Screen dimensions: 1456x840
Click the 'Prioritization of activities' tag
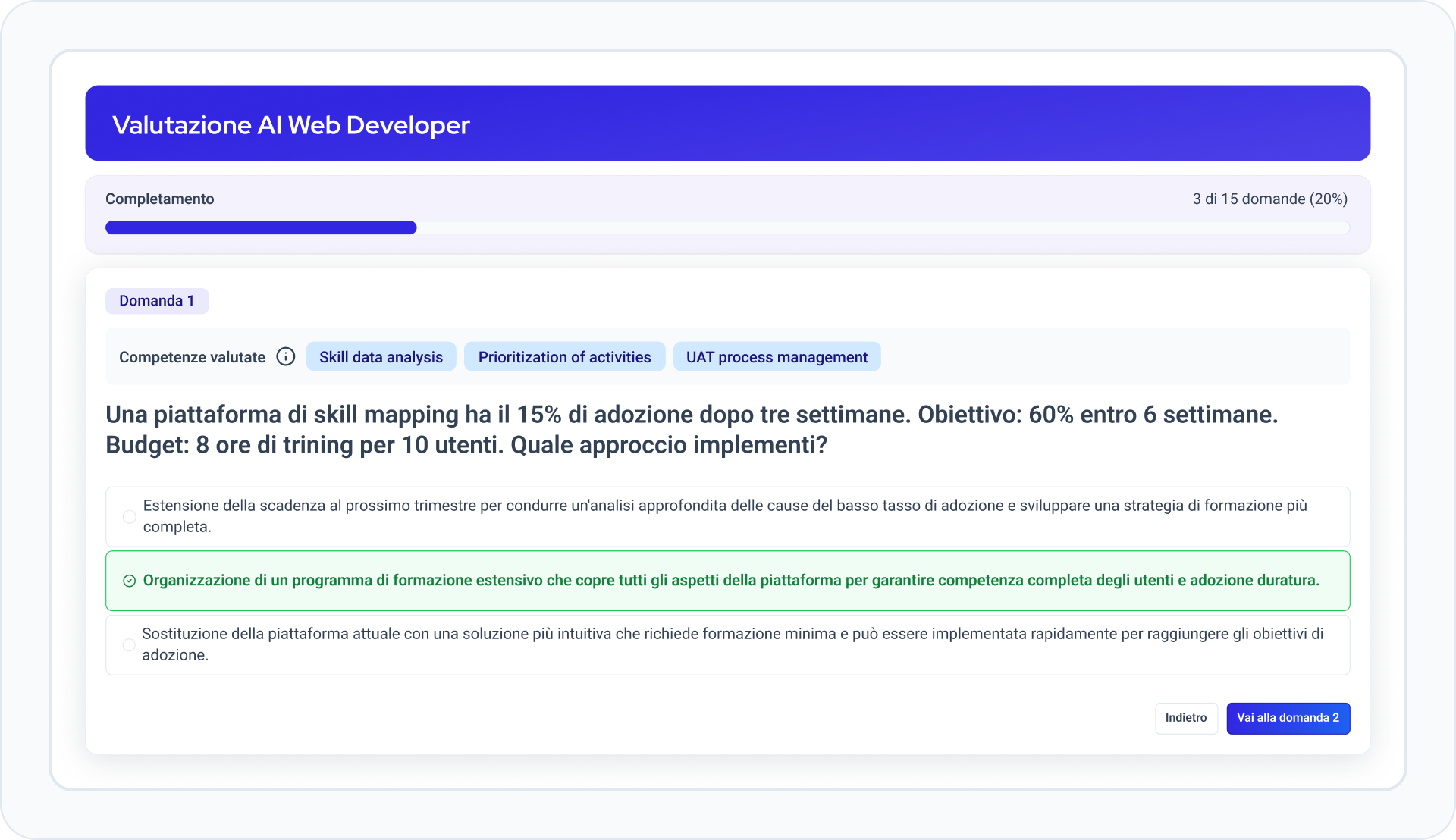pos(564,357)
